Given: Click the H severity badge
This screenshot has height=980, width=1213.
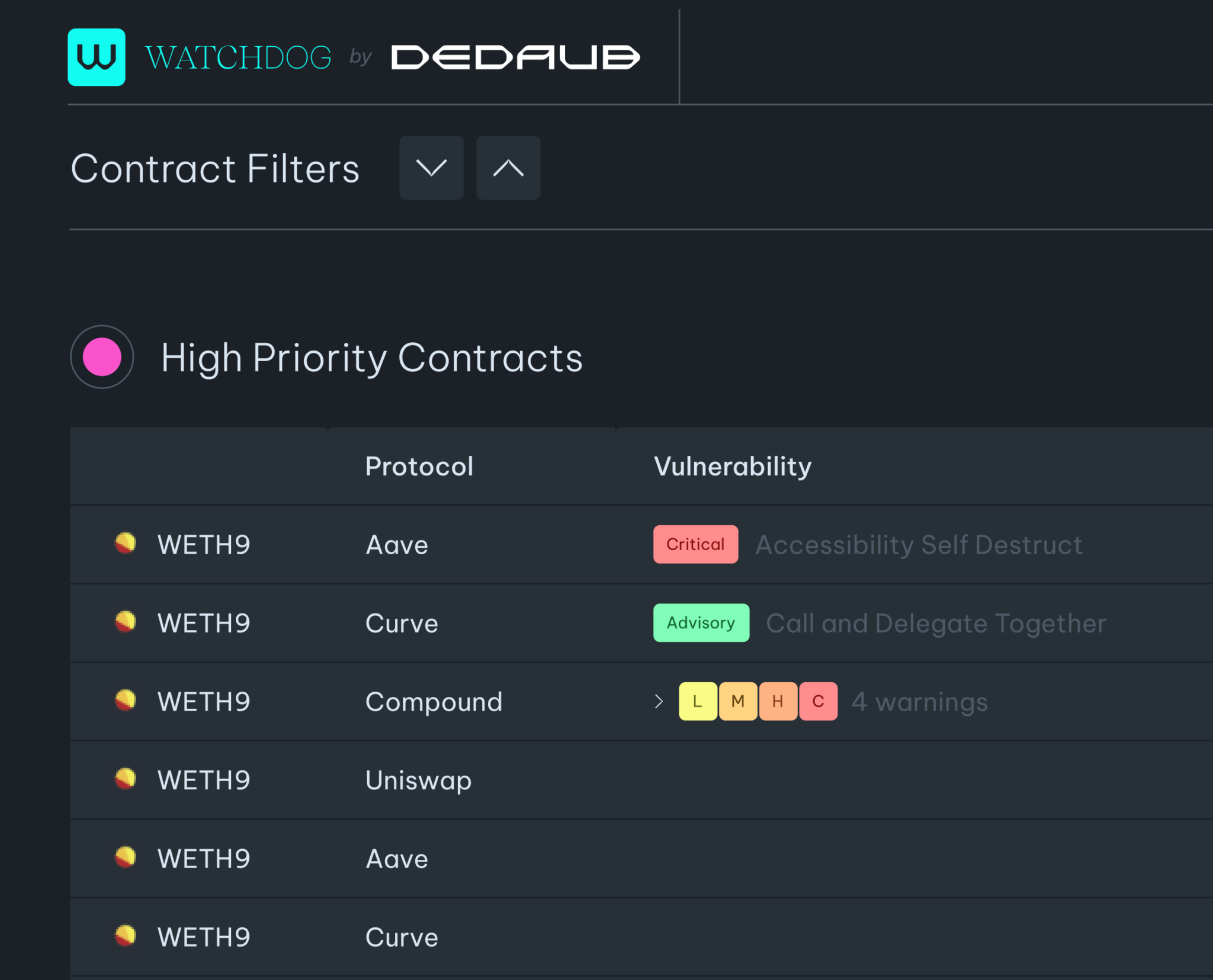Looking at the screenshot, I should point(778,701).
